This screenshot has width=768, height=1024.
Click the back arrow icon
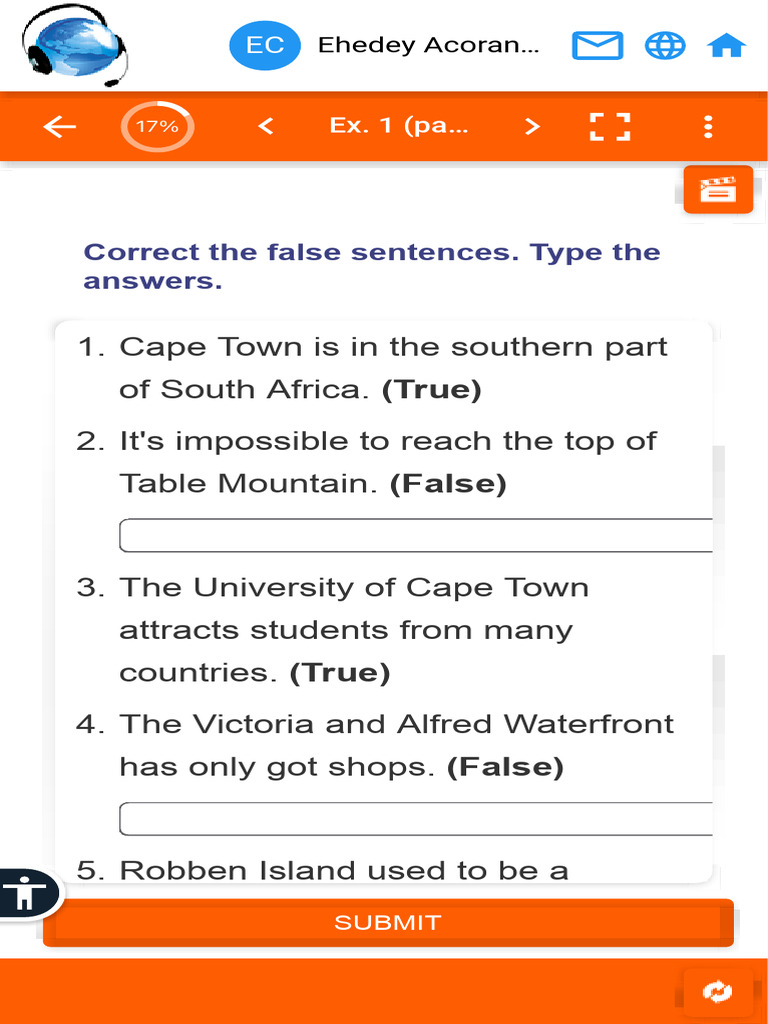coord(60,126)
